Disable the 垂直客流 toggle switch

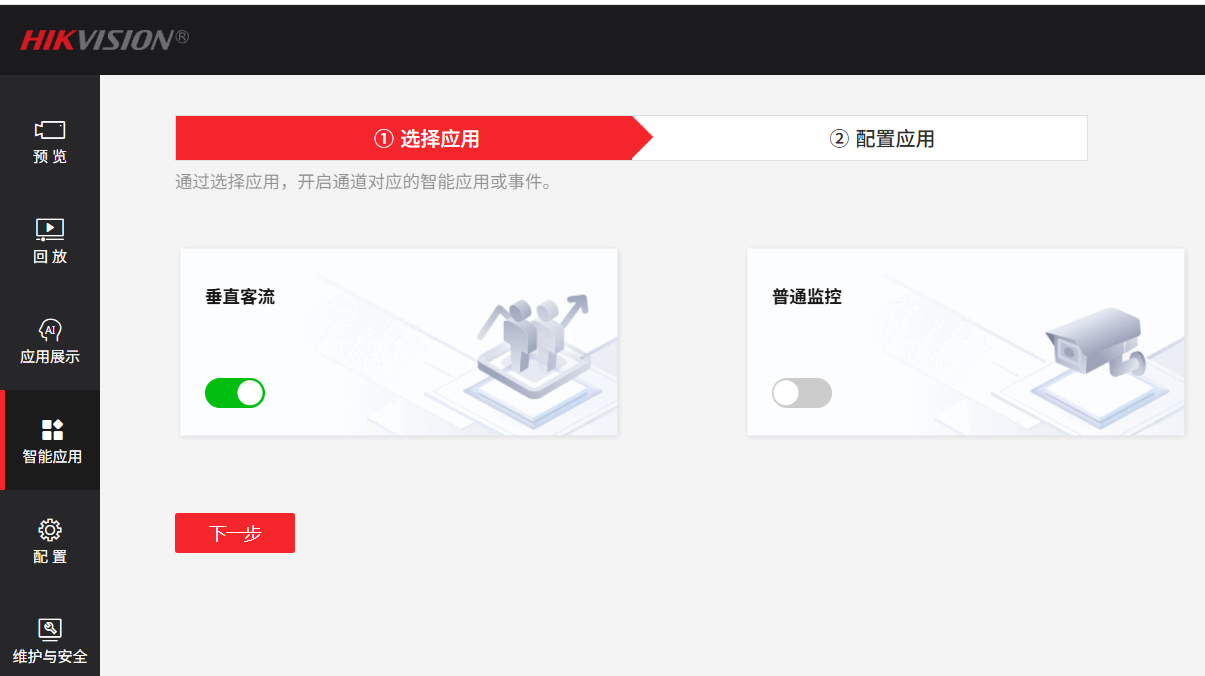coord(235,393)
